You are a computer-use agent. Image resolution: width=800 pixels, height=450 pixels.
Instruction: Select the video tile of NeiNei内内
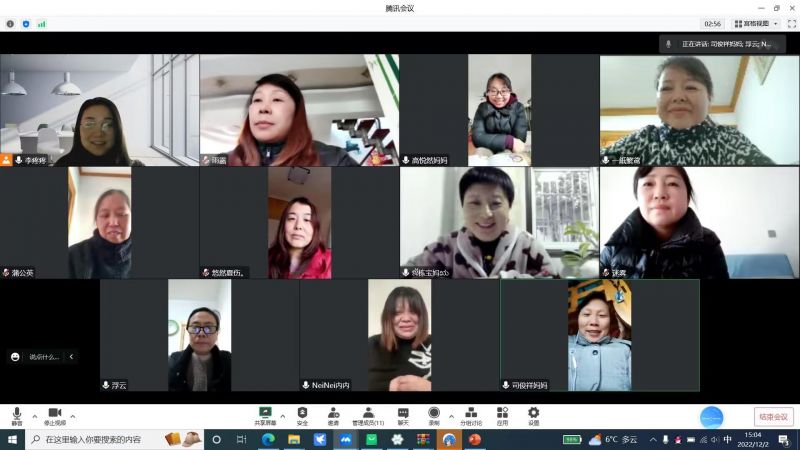pyautogui.click(x=399, y=335)
